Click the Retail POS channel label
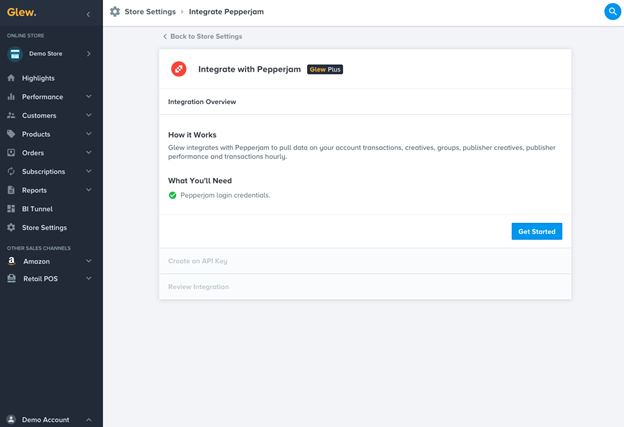The height and width of the screenshot is (427, 624). pyautogui.click(x=40, y=279)
